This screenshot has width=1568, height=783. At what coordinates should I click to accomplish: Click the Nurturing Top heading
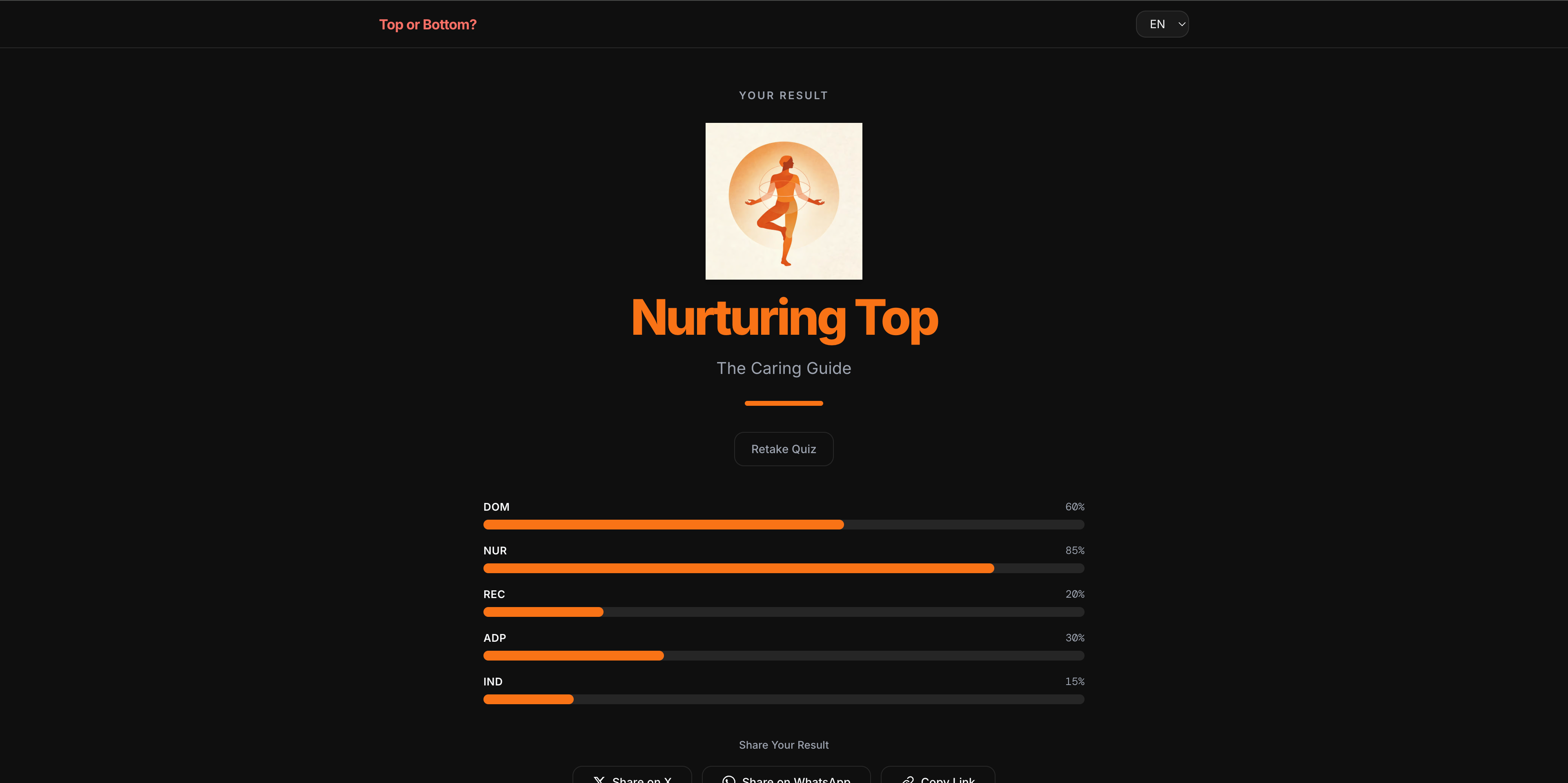tap(784, 318)
